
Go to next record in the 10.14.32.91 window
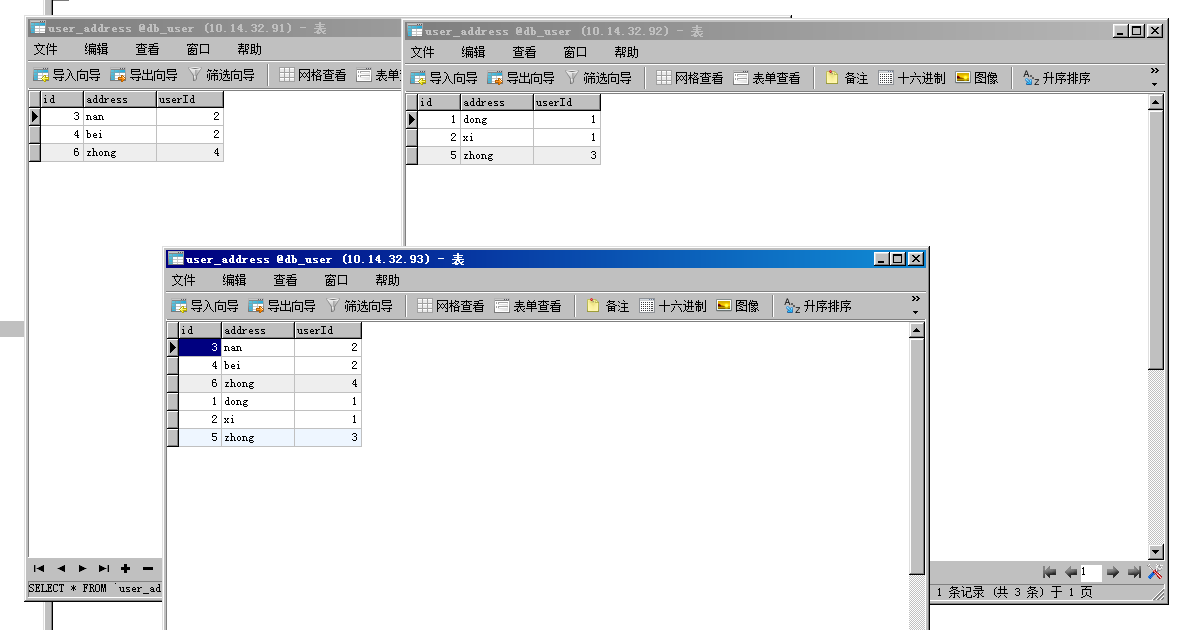pyautogui.click(x=82, y=568)
